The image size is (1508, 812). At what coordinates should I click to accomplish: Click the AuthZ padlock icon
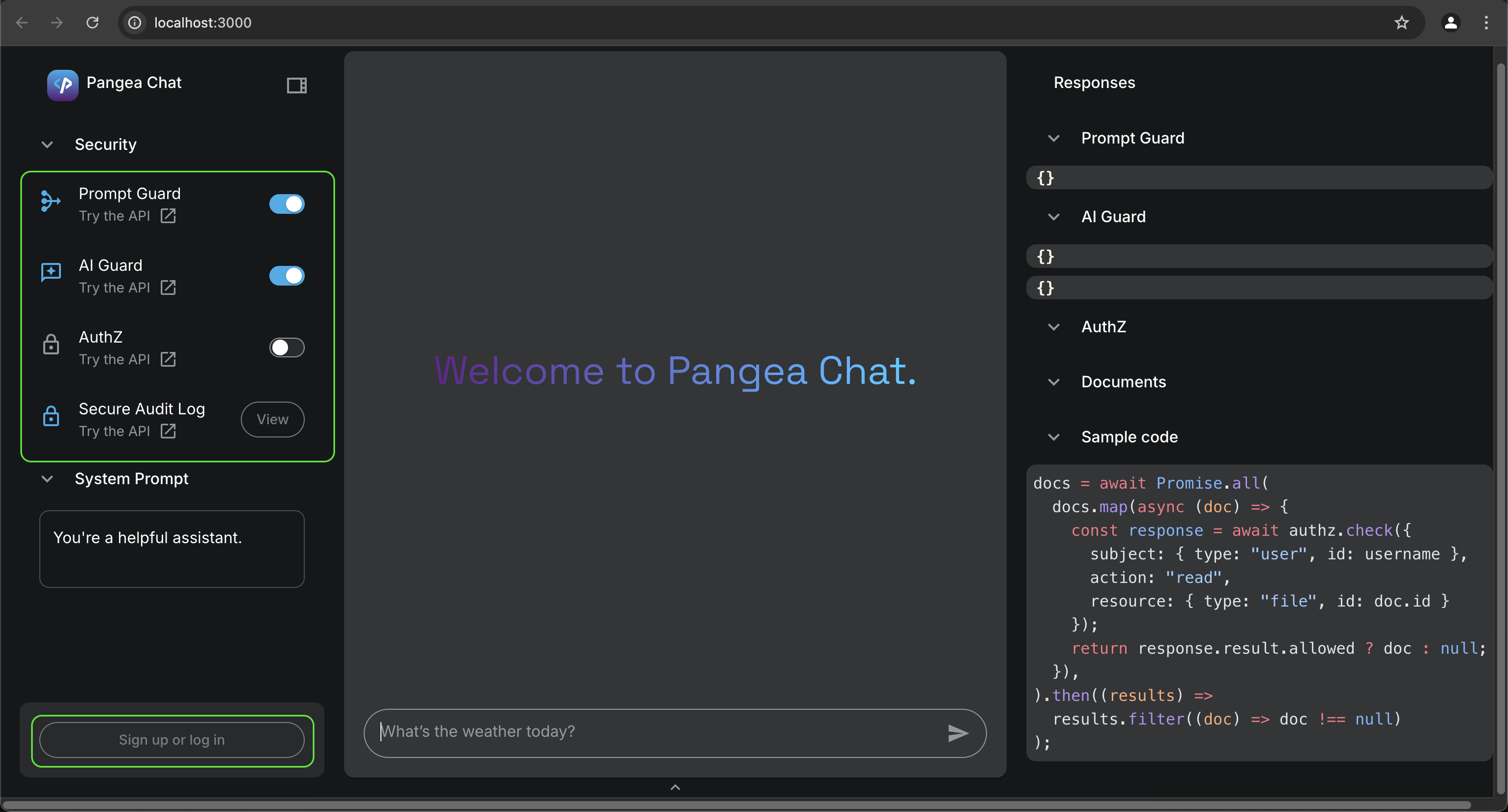pyautogui.click(x=51, y=344)
